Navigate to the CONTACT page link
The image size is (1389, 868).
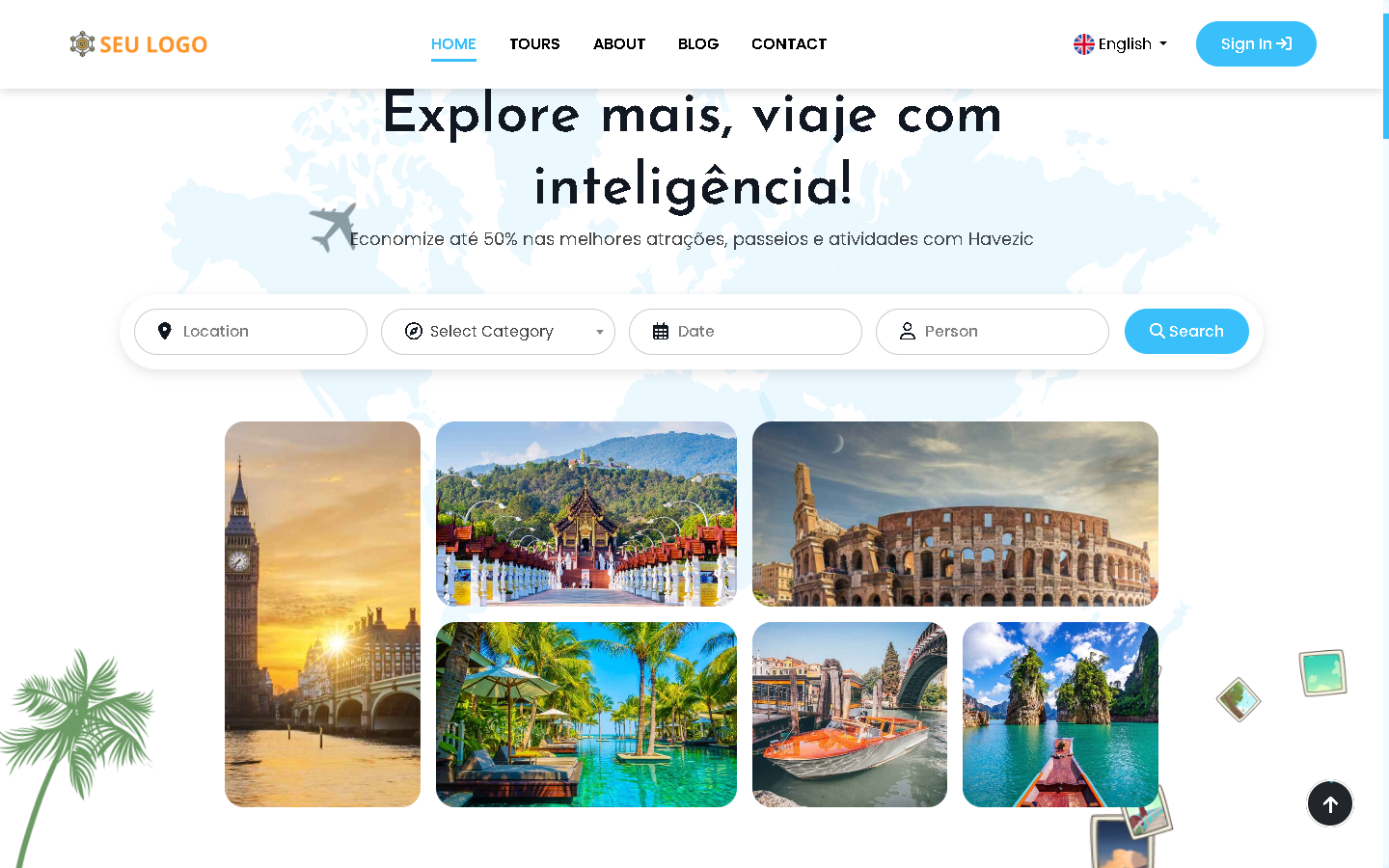pos(789,44)
